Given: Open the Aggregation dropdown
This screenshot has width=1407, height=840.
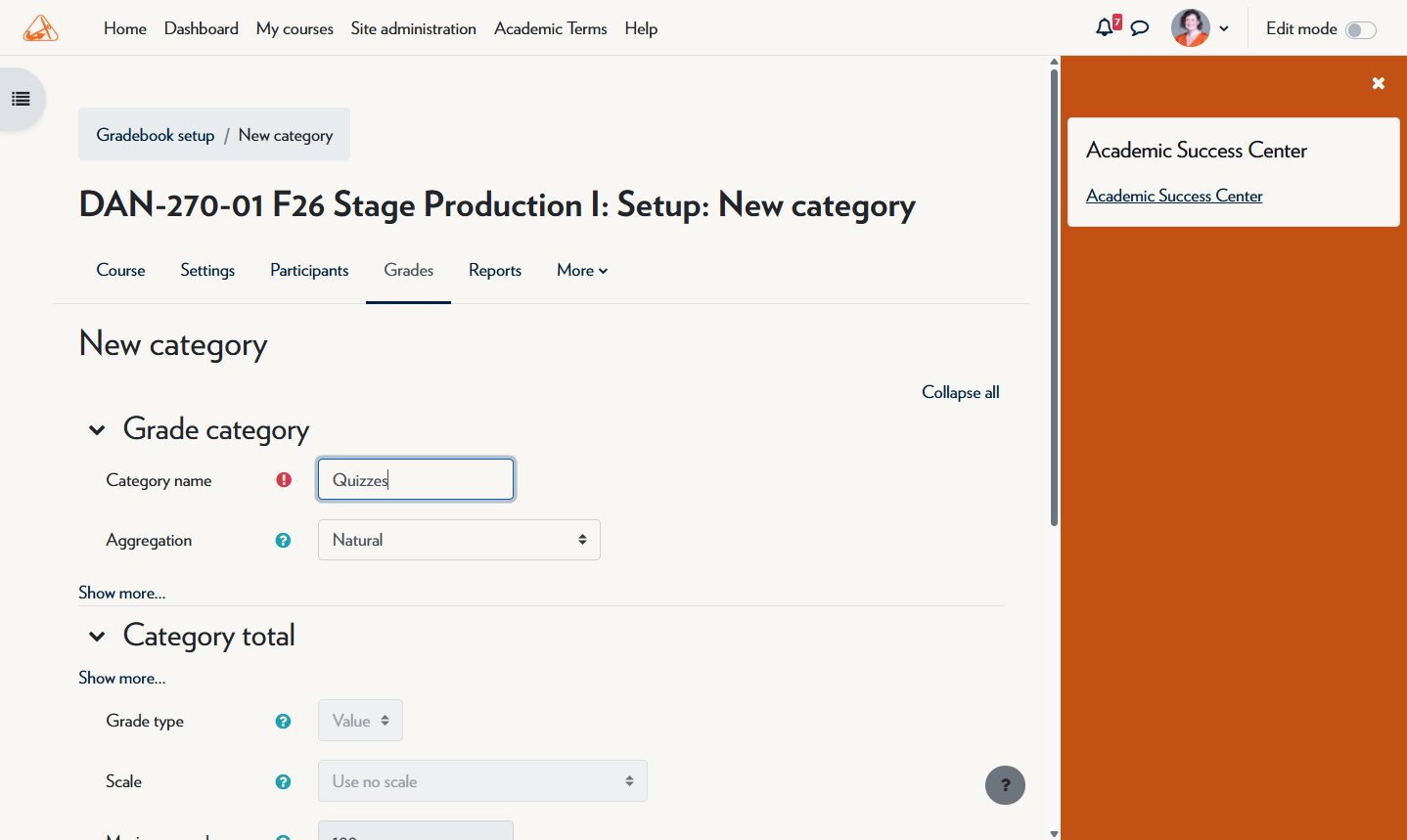Looking at the screenshot, I should point(459,540).
